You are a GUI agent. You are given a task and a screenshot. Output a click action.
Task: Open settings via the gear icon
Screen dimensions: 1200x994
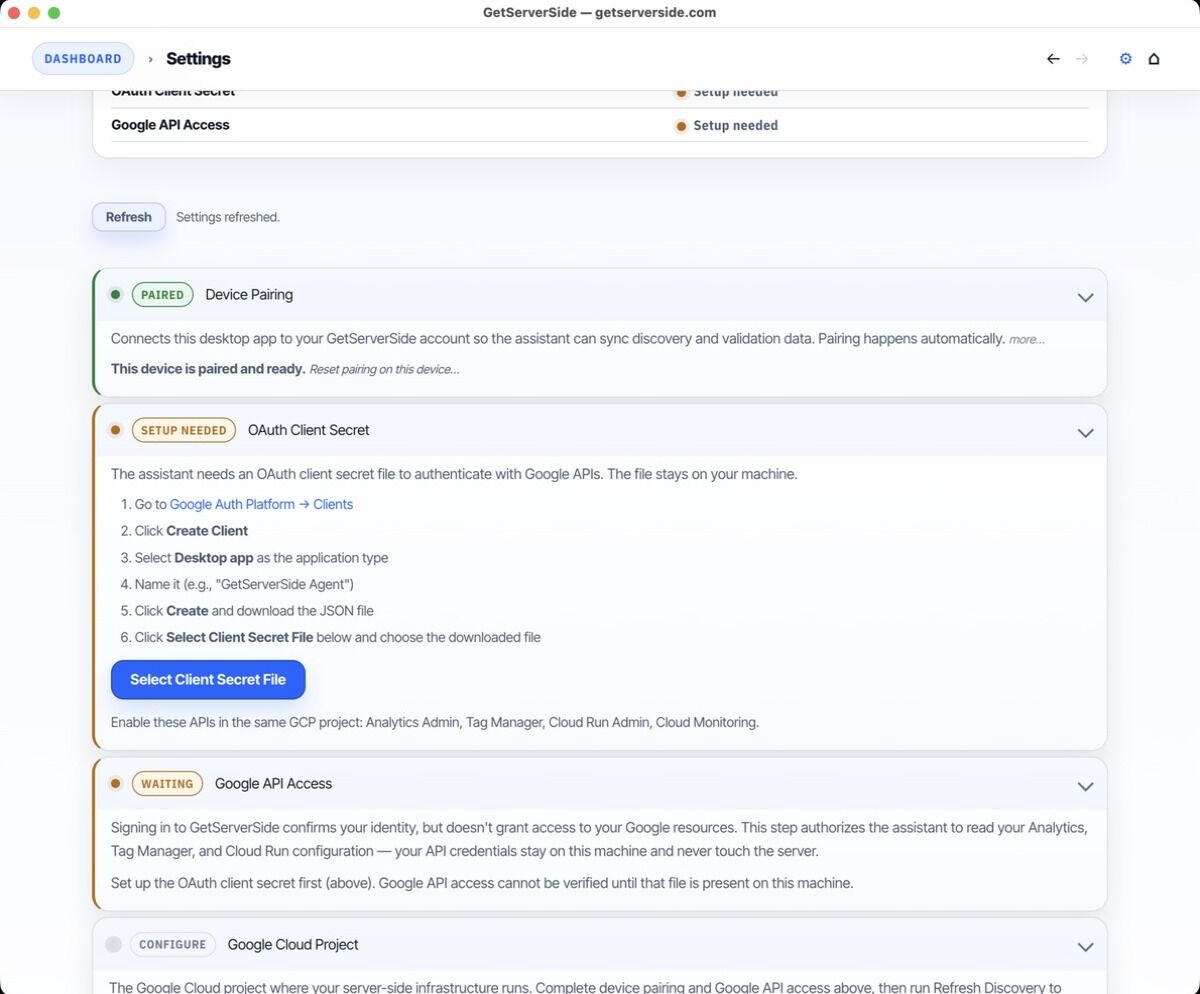[x=1125, y=59]
